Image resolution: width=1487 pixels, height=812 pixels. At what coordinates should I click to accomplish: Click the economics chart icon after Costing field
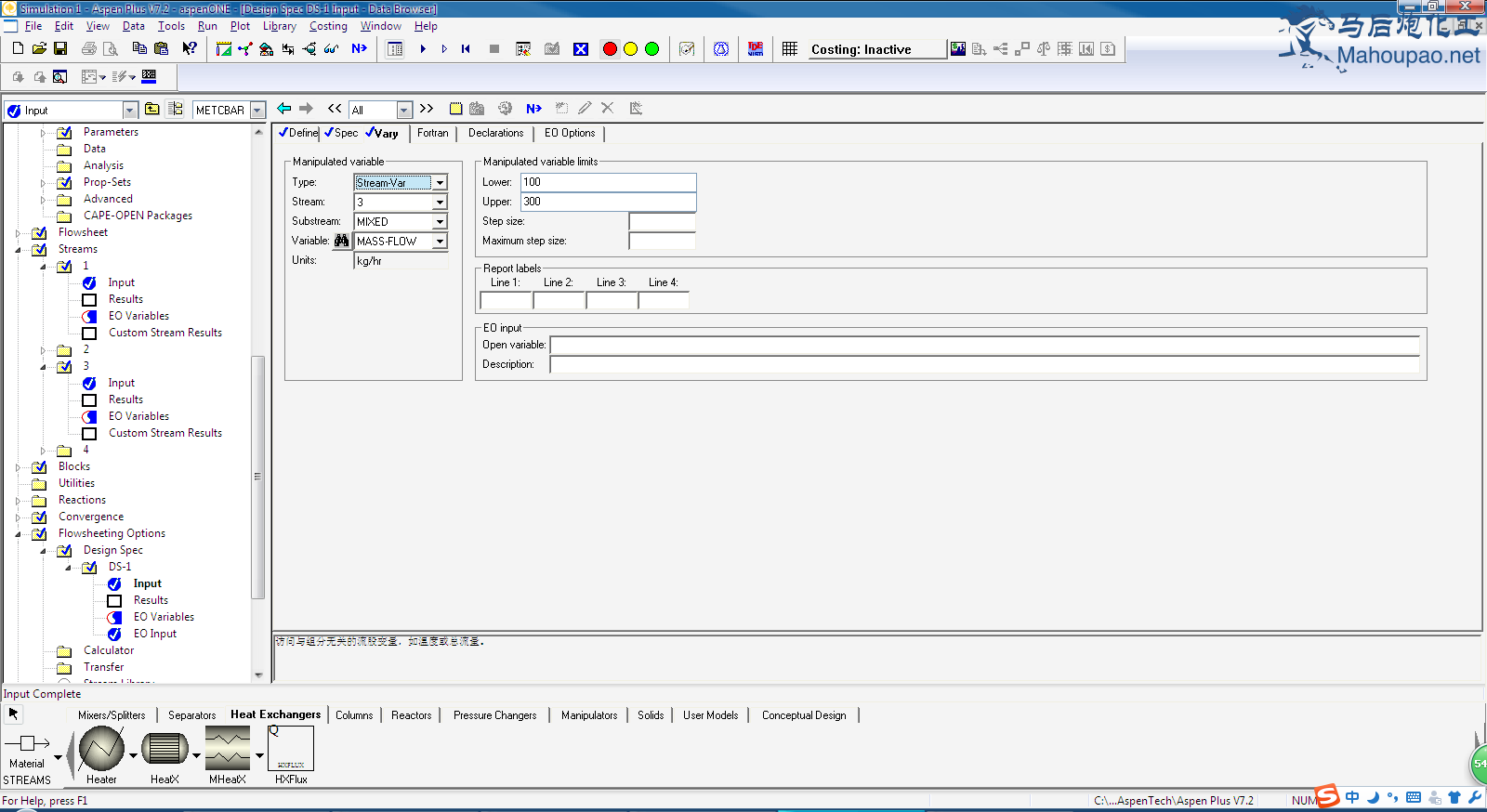pos(958,48)
